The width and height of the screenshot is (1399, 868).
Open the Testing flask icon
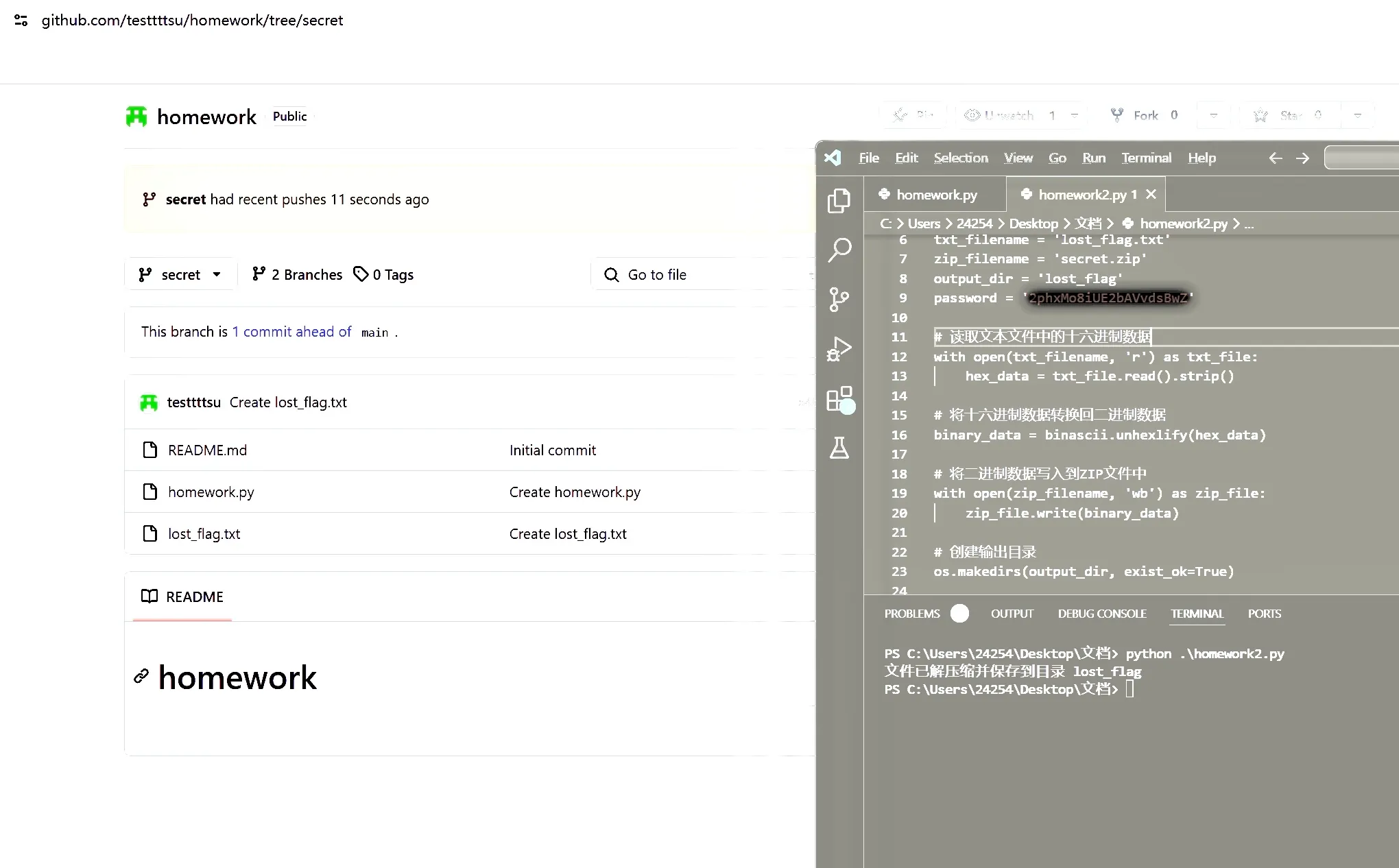click(839, 448)
